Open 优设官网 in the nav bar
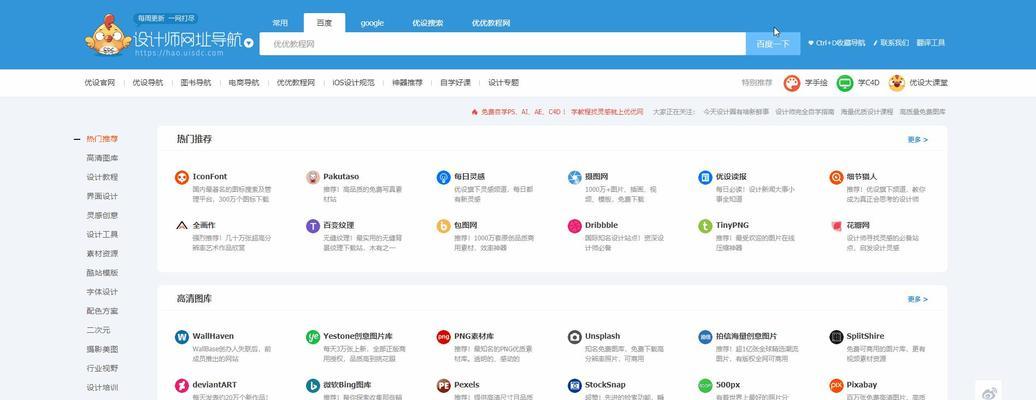Screen dimensions: 1036x400 [x=100, y=83]
